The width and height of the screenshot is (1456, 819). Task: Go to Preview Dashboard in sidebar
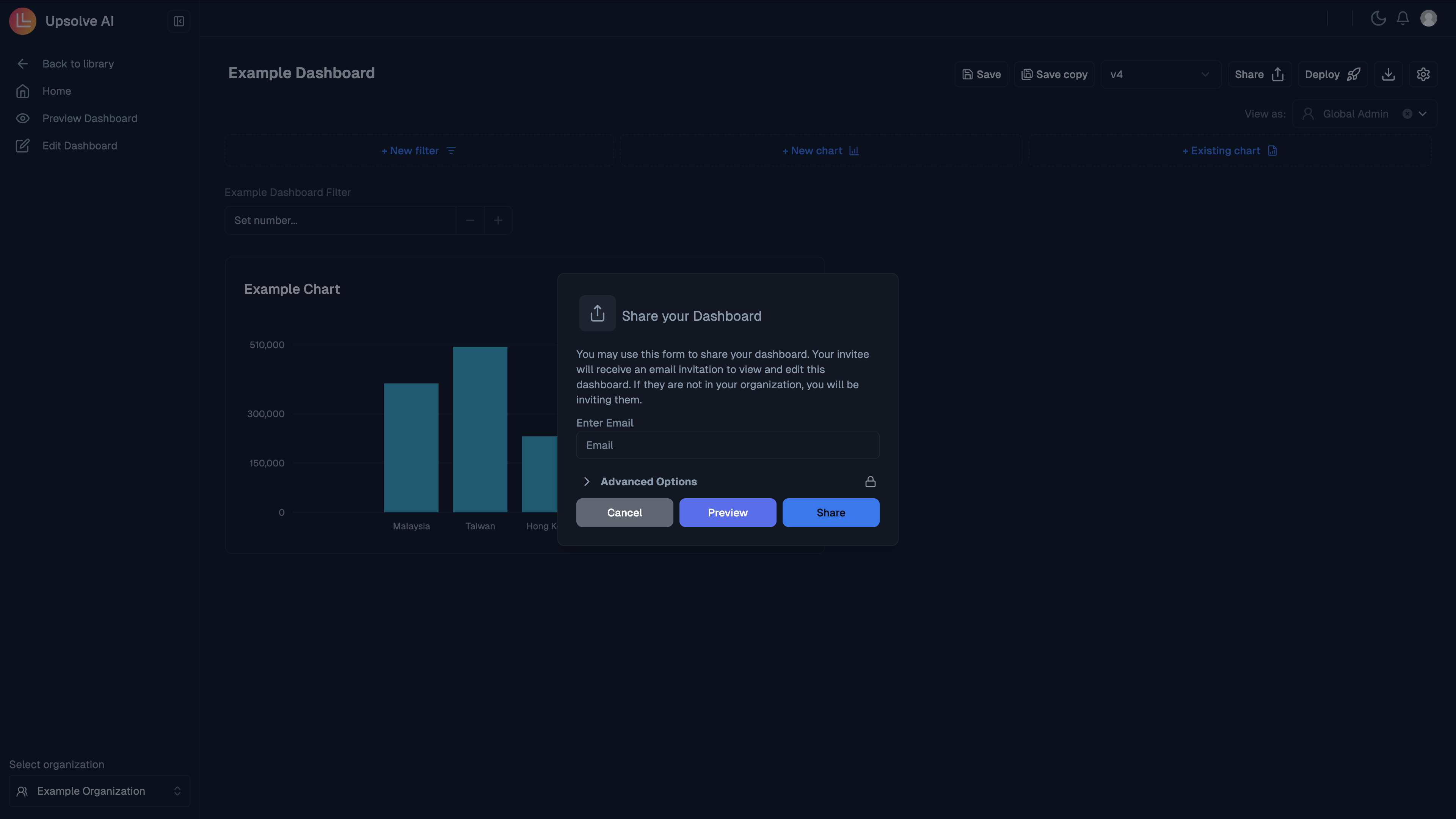(89, 118)
